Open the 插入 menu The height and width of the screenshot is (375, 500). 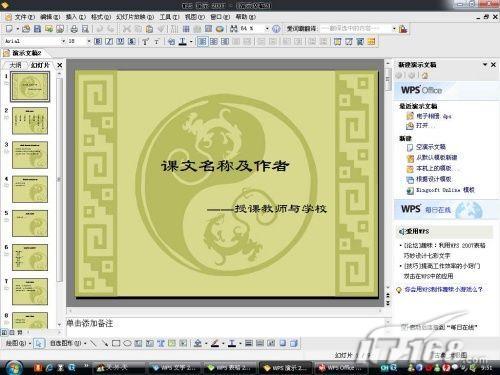coord(75,17)
